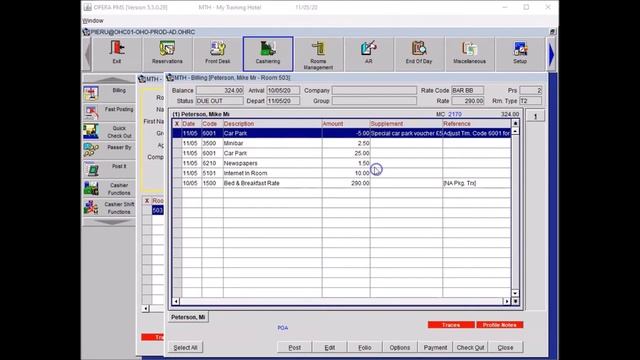
Task: Open the Reservations module
Action: [167, 54]
